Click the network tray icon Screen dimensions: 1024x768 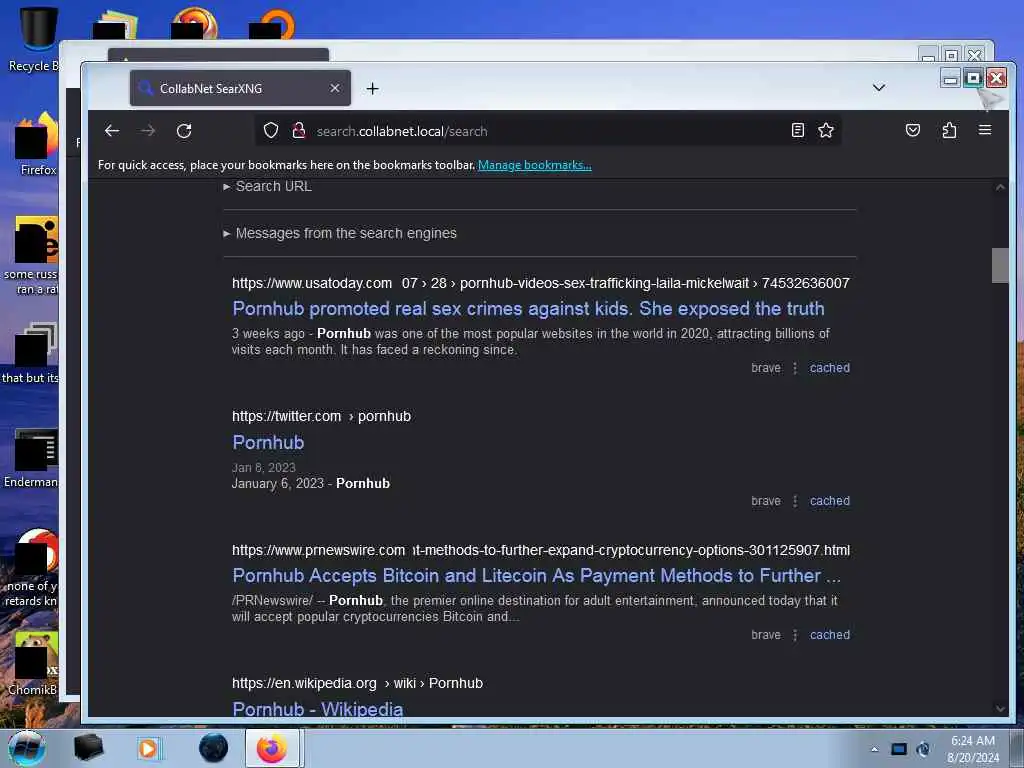(899, 749)
